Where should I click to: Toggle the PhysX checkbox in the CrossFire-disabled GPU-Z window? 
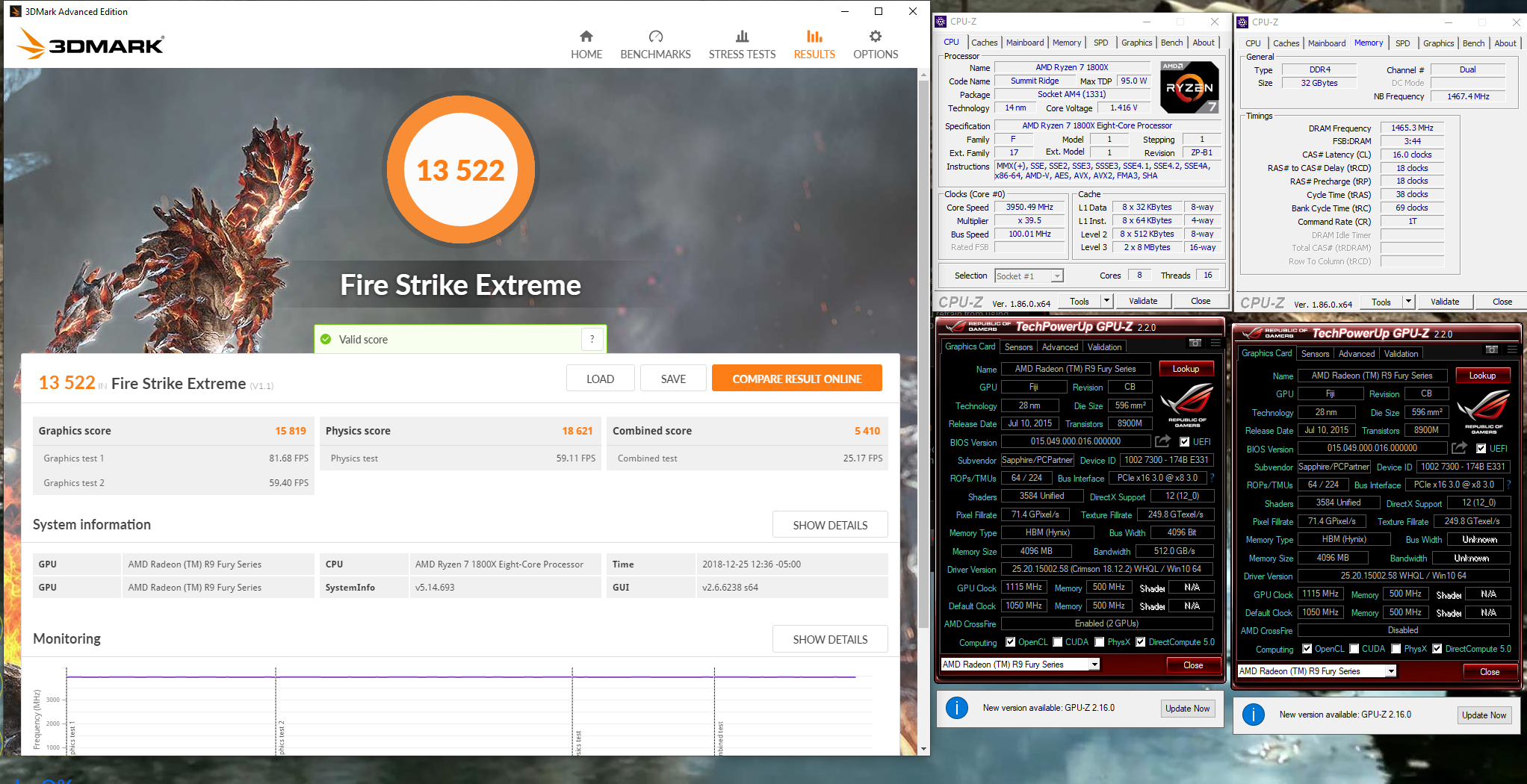[x=1396, y=648]
